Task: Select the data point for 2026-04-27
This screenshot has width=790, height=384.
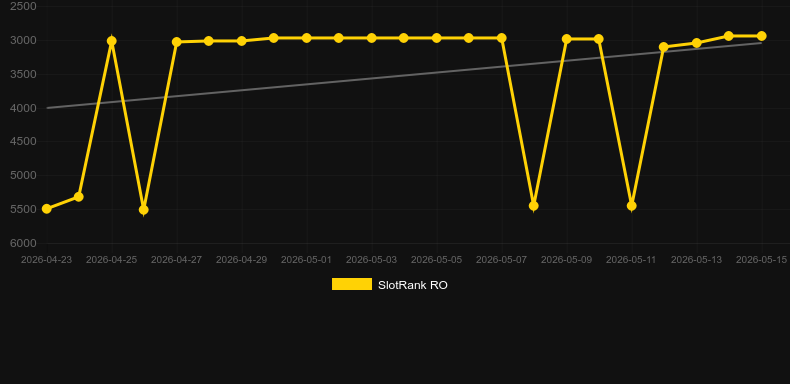Action: [x=176, y=42]
